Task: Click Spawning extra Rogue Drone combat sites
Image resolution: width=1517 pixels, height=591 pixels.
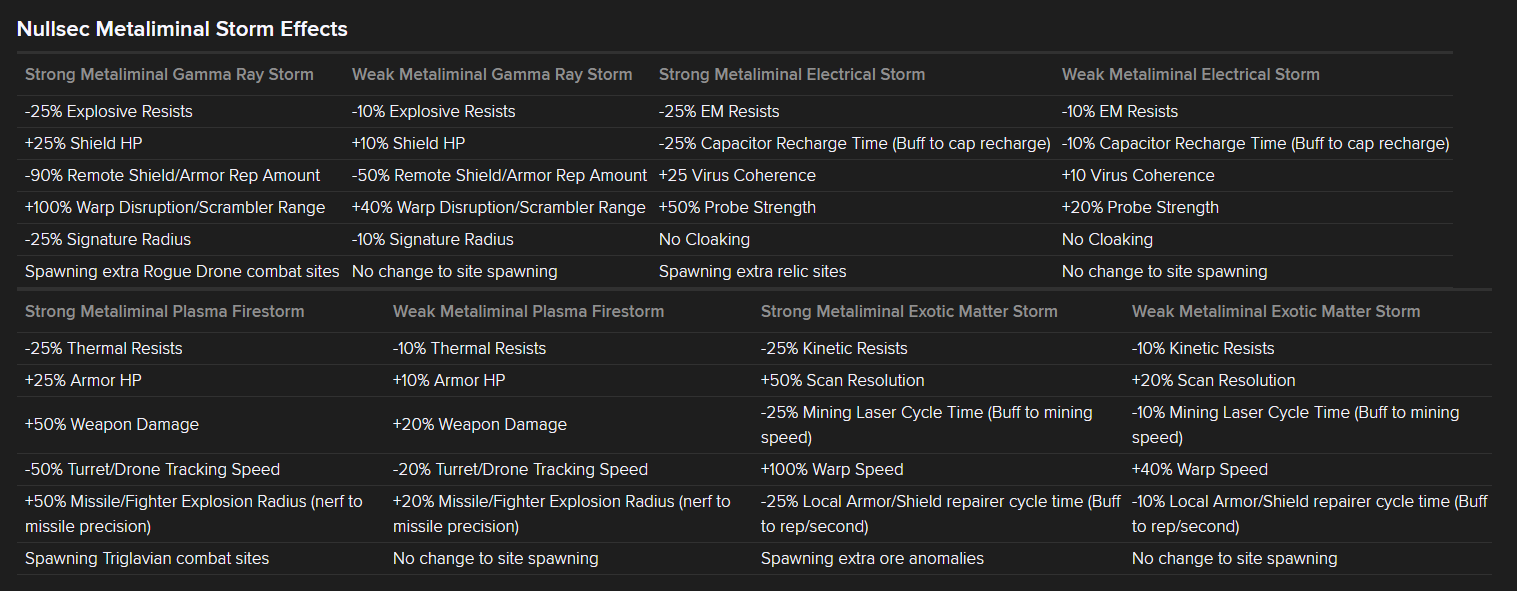Action: [x=182, y=271]
